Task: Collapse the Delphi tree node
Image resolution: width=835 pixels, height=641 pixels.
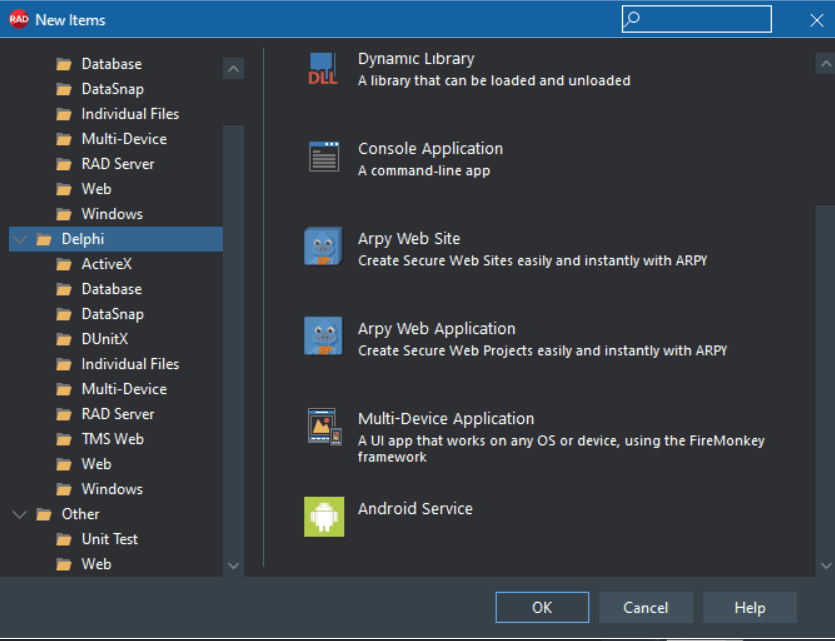Action: tap(20, 240)
